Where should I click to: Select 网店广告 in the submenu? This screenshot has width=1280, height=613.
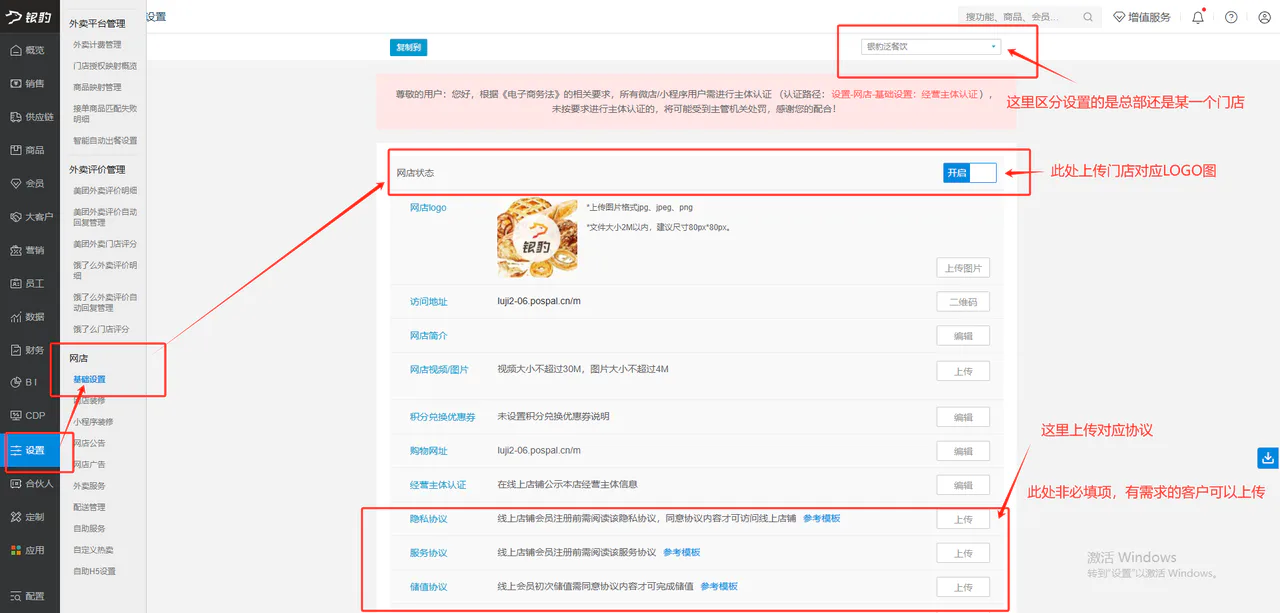(89, 465)
